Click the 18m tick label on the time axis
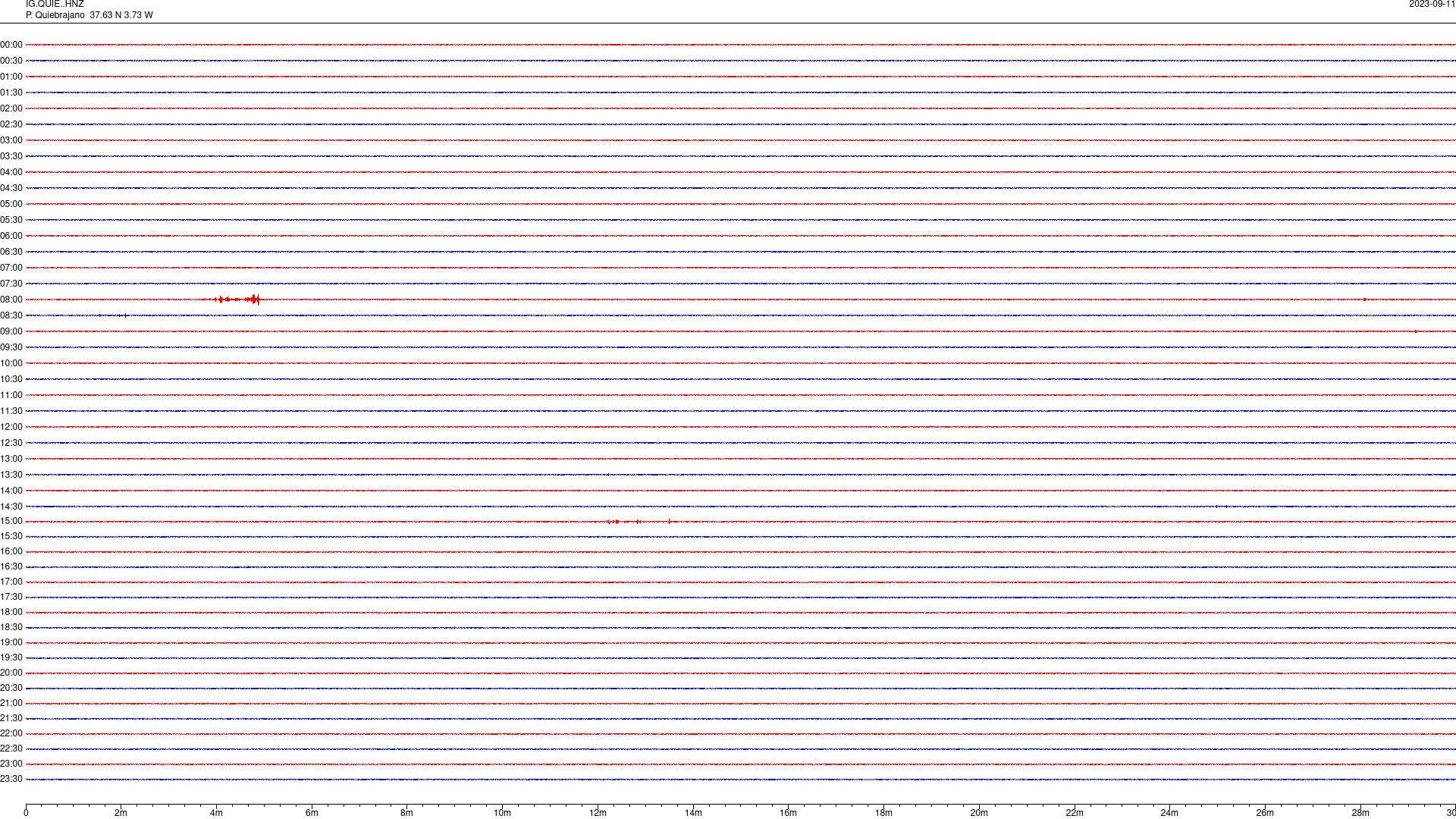The height and width of the screenshot is (819, 1456). (x=883, y=813)
